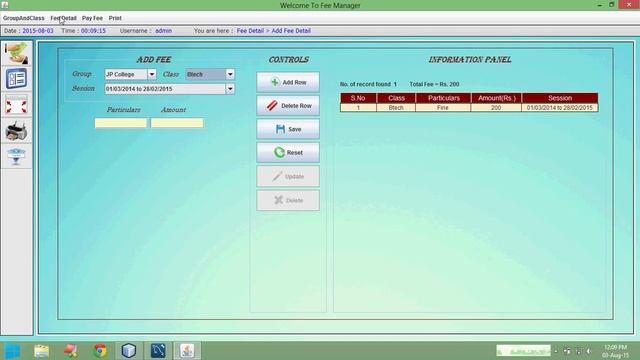Image resolution: width=640 pixels, height=360 pixels.
Task: Click the admin username text
Action: (x=163, y=31)
